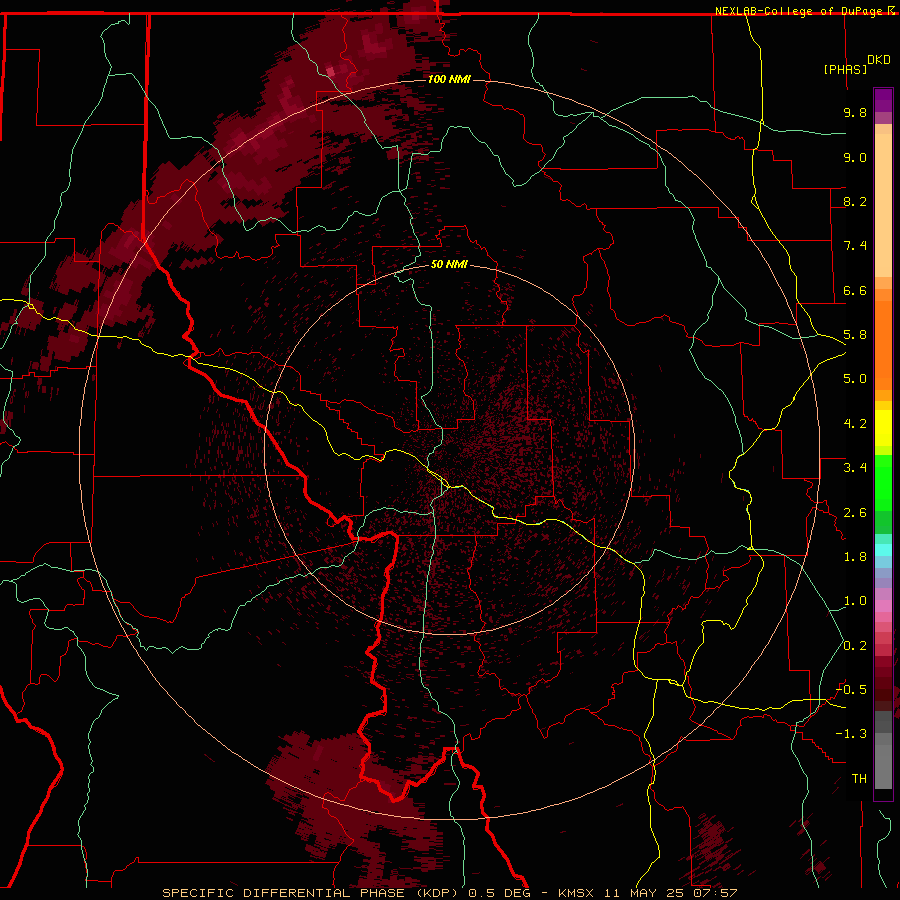Select the 1.8 scale value
The width and height of the screenshot is (900, 900).
point(855,557)
